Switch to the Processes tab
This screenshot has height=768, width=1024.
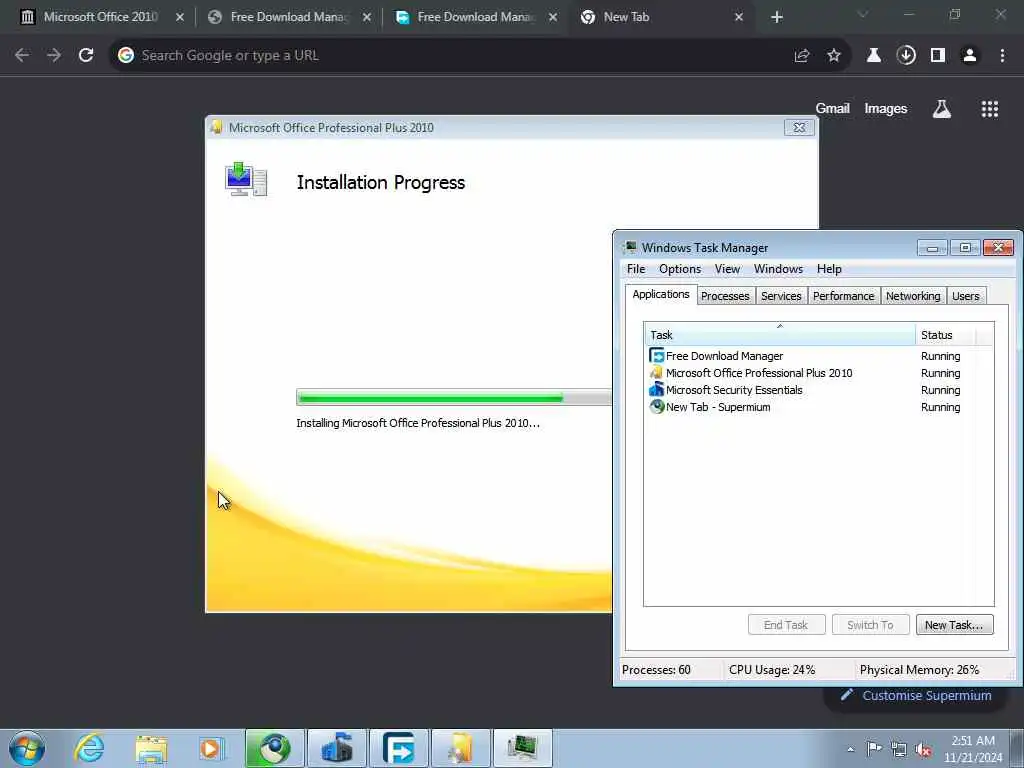(x=725, y=296)
